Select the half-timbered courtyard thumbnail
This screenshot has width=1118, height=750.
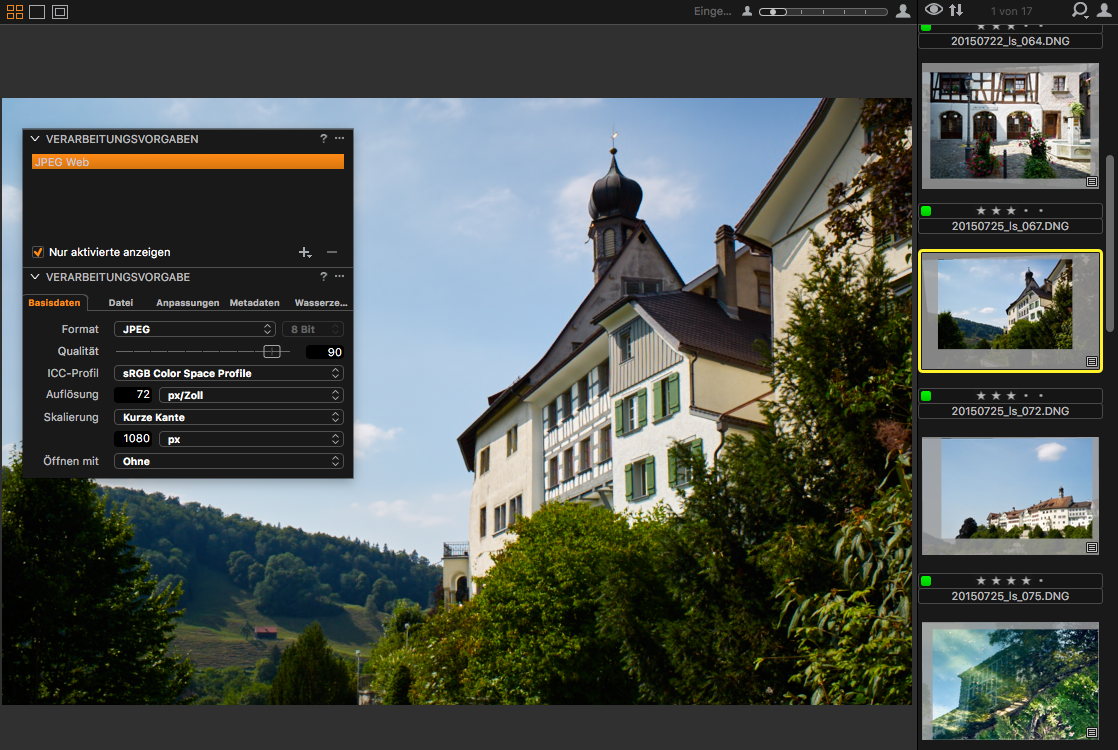tap(1010, 126)
